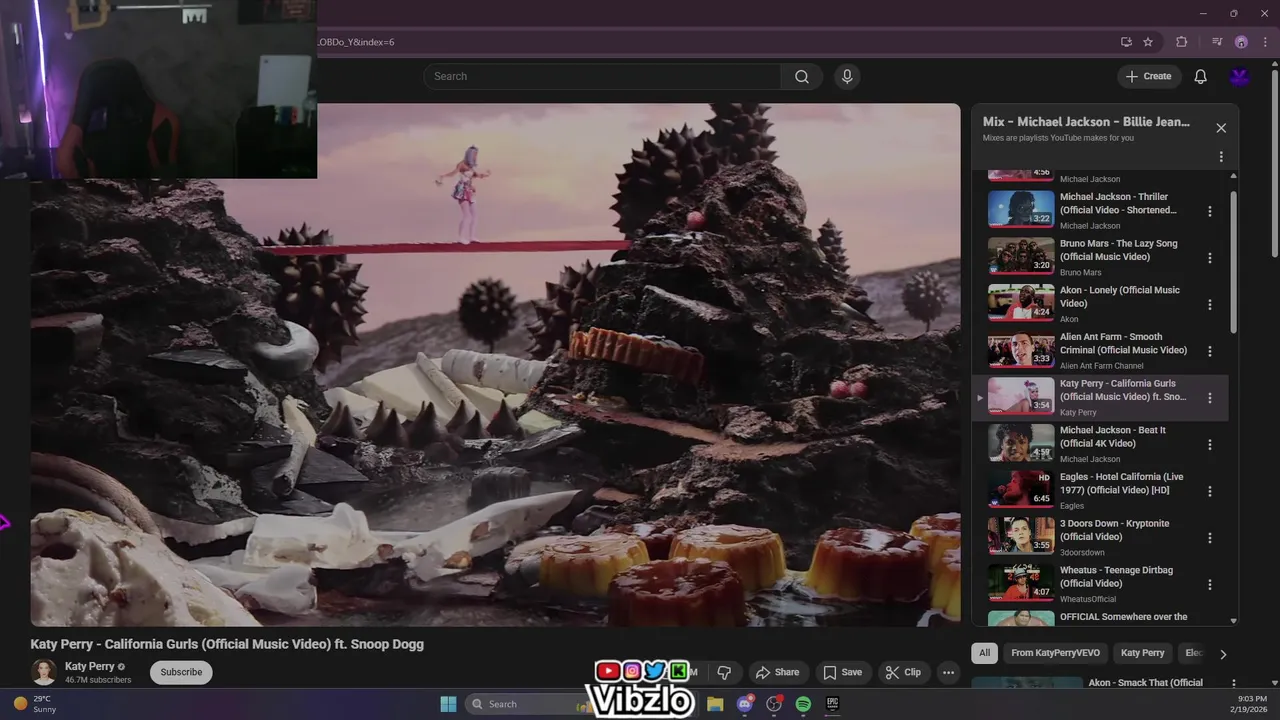Open options for California Gurls playlist item
1280x720 pixels.
[1209, 398]
